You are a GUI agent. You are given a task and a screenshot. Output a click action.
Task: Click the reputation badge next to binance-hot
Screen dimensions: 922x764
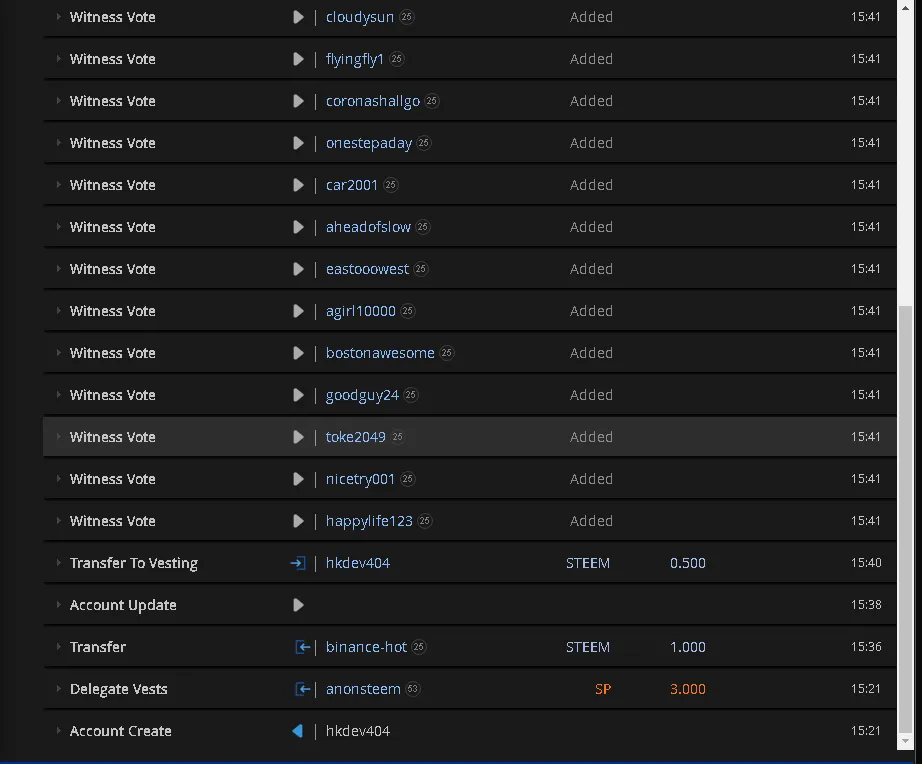click(419, 647)
